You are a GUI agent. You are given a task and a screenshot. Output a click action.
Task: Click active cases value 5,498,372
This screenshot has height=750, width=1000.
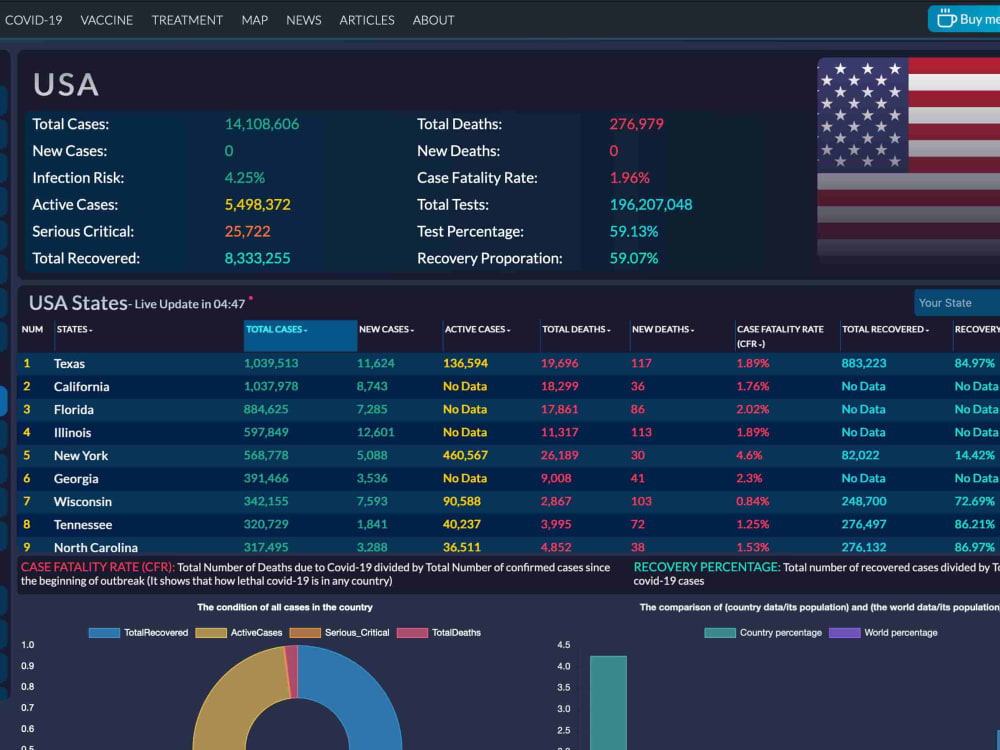(x=258, y=205)
